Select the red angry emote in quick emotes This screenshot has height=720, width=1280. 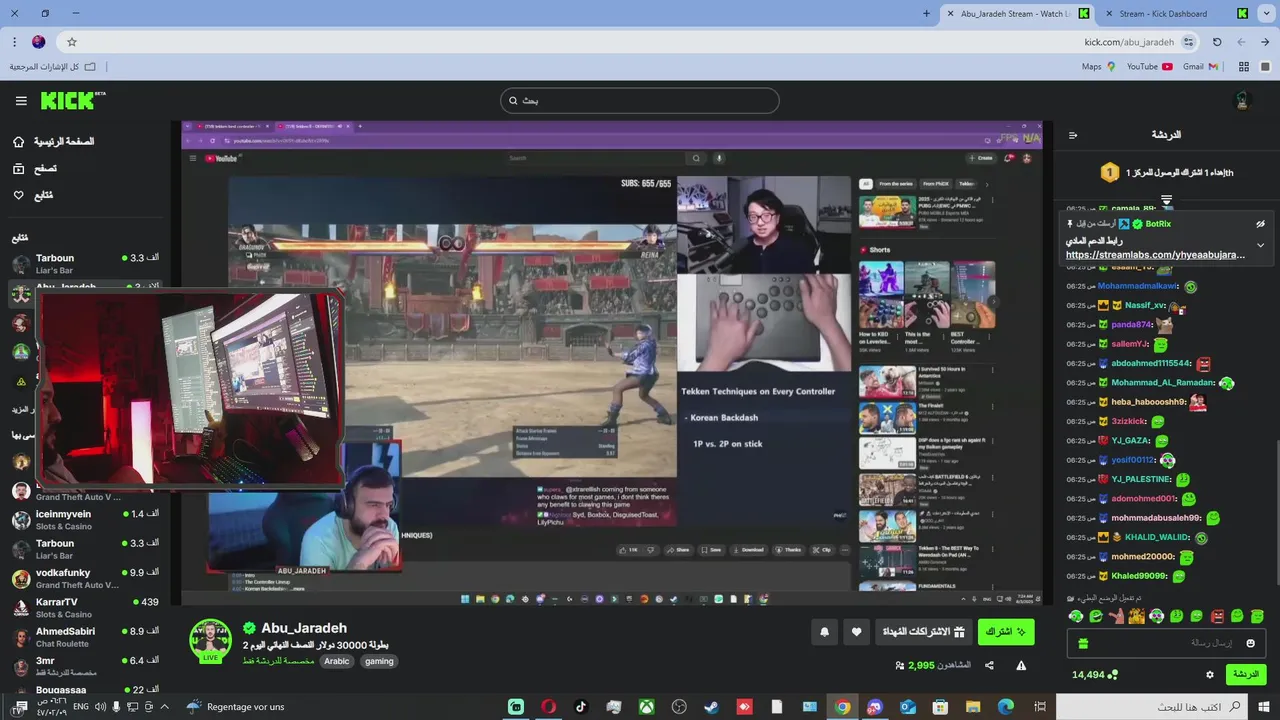coord(1217,616)
